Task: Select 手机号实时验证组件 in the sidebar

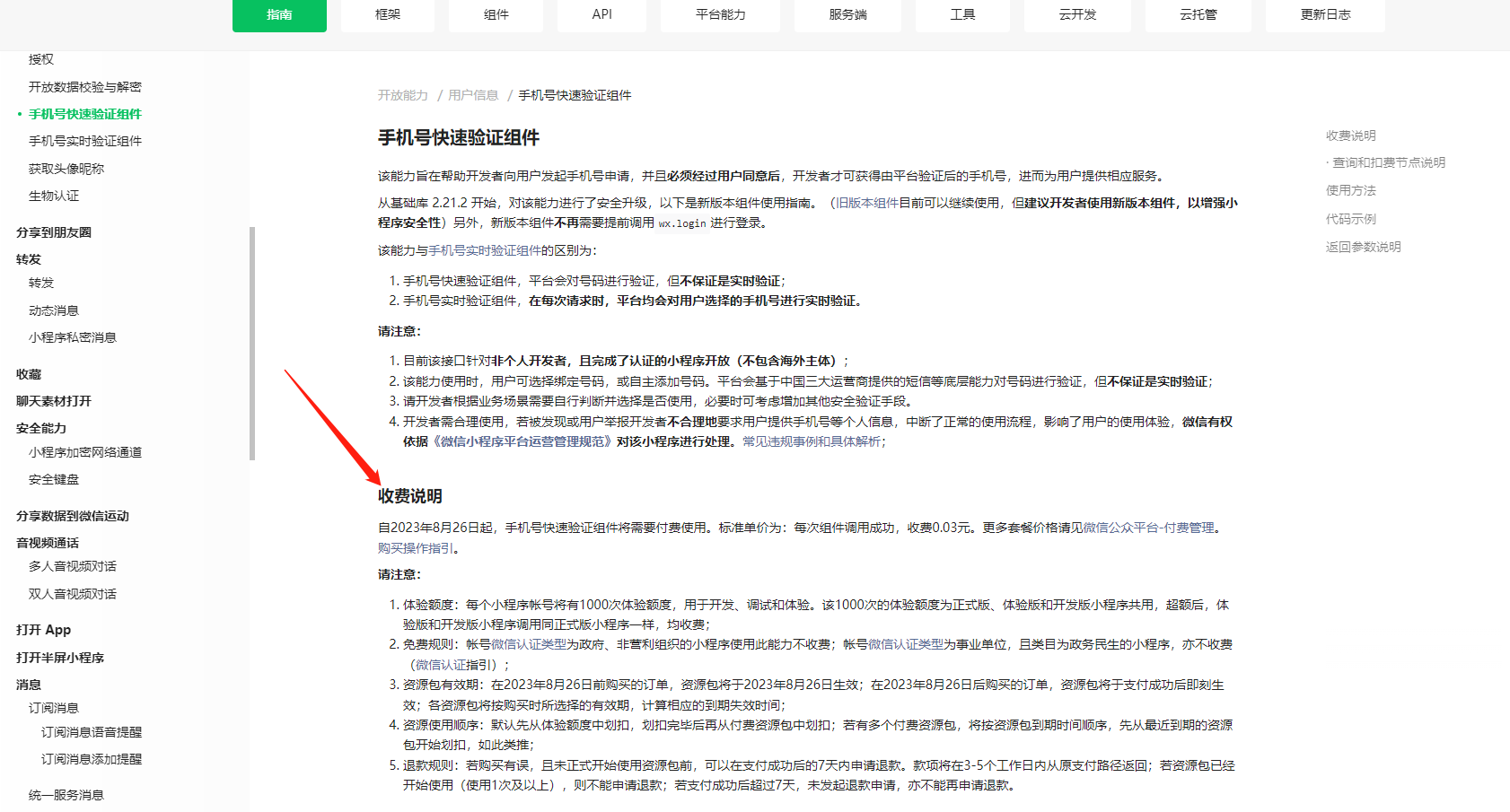Action: tap(85, 141)
